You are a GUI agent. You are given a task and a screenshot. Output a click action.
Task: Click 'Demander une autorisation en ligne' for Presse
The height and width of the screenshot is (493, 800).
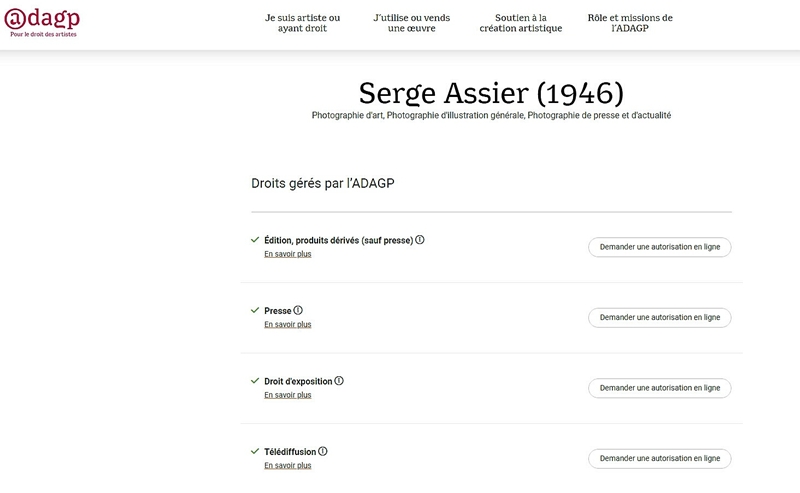click(x=660, y=317)
